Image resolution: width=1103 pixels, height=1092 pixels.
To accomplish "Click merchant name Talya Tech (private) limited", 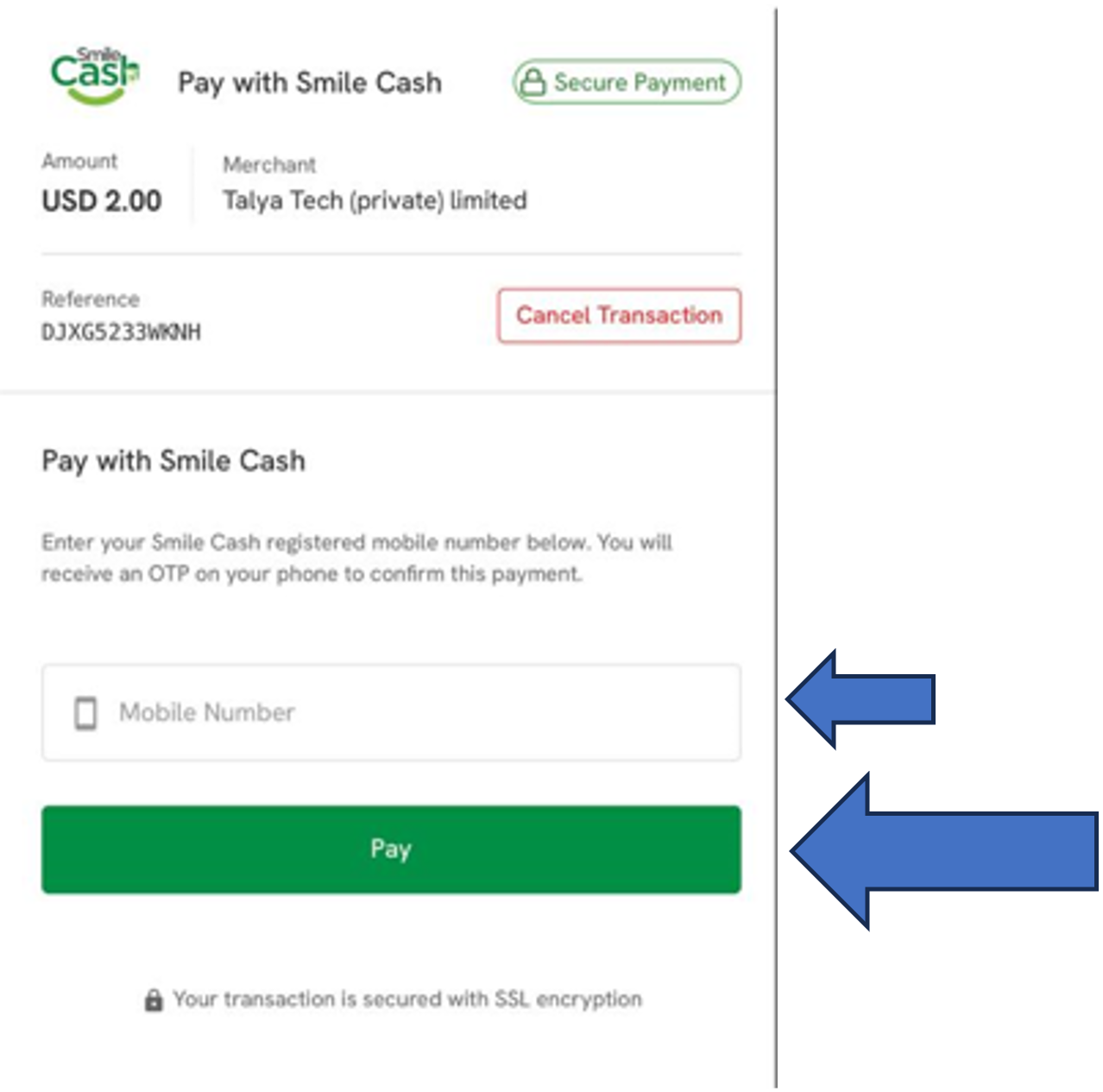I will pyautogui.click(x=375, y=200).
